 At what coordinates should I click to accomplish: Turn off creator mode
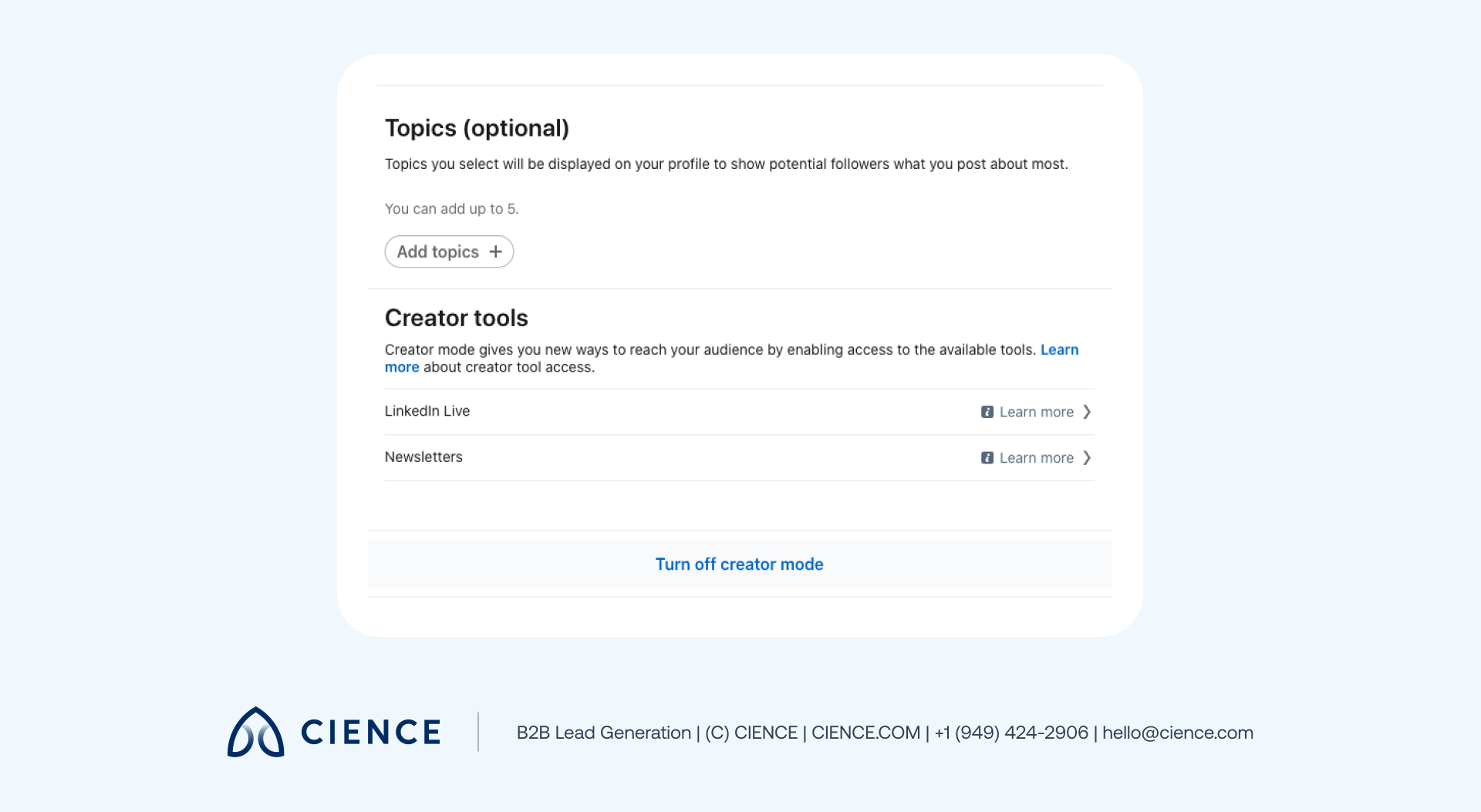coord(739,564)
